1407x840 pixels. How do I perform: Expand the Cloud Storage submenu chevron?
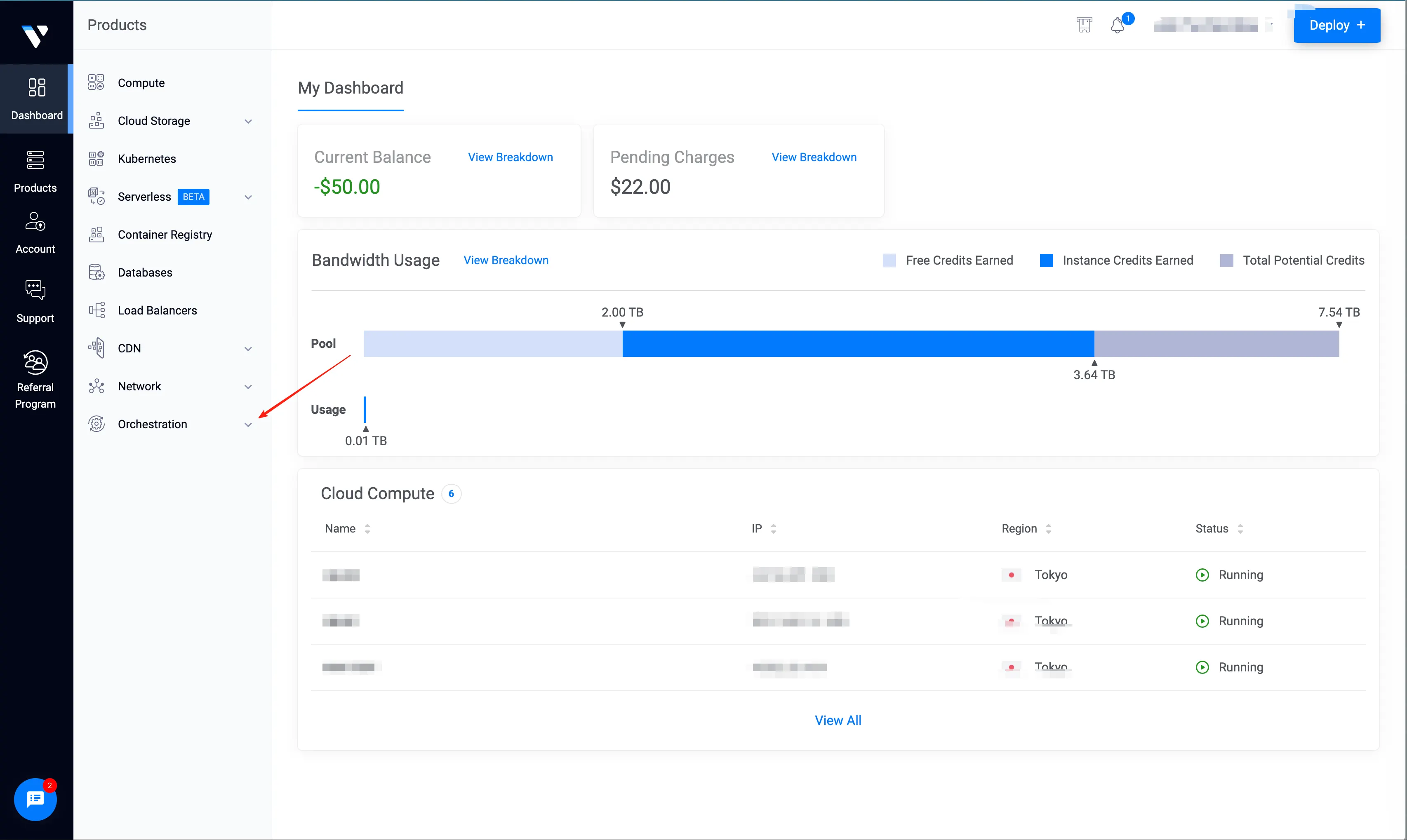(248, 121)
